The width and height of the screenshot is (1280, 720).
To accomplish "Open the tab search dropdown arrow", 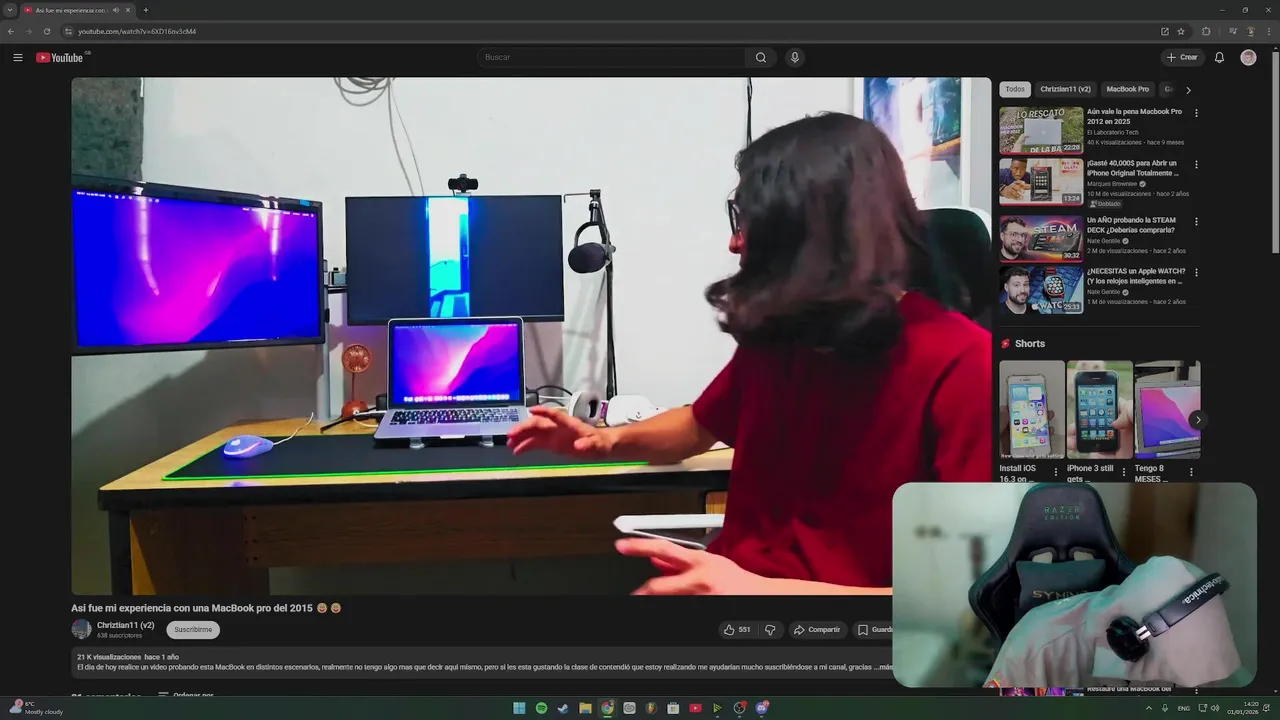I will pos(9,10).
